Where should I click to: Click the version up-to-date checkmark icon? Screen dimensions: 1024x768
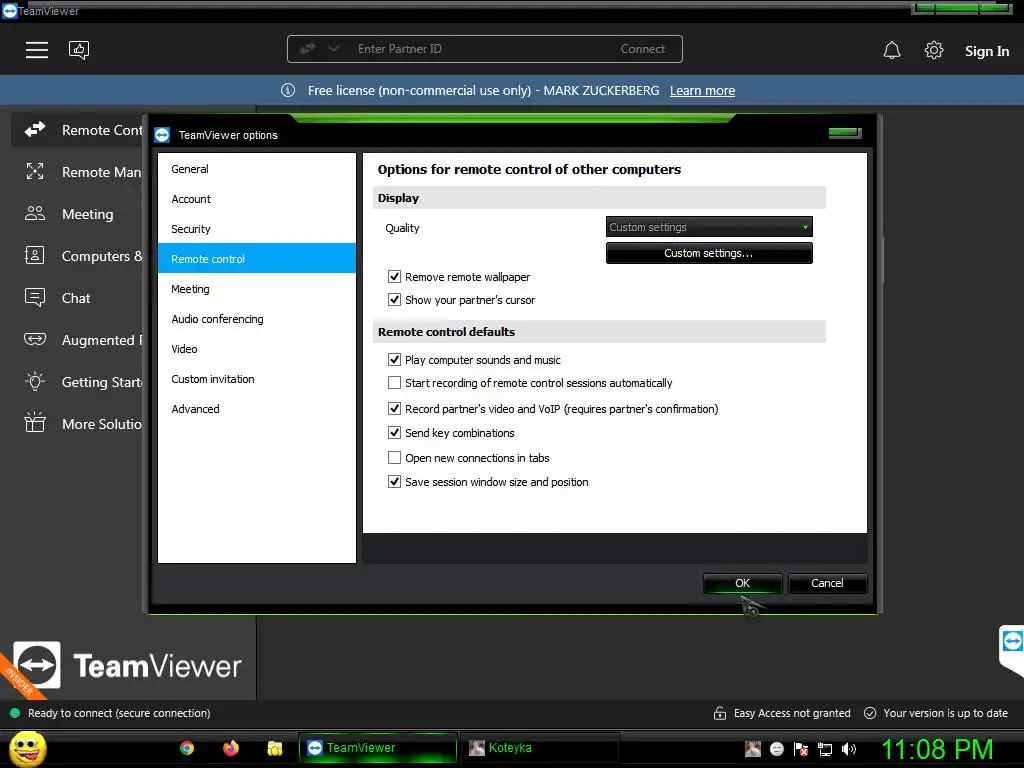[x=870, y=713]
